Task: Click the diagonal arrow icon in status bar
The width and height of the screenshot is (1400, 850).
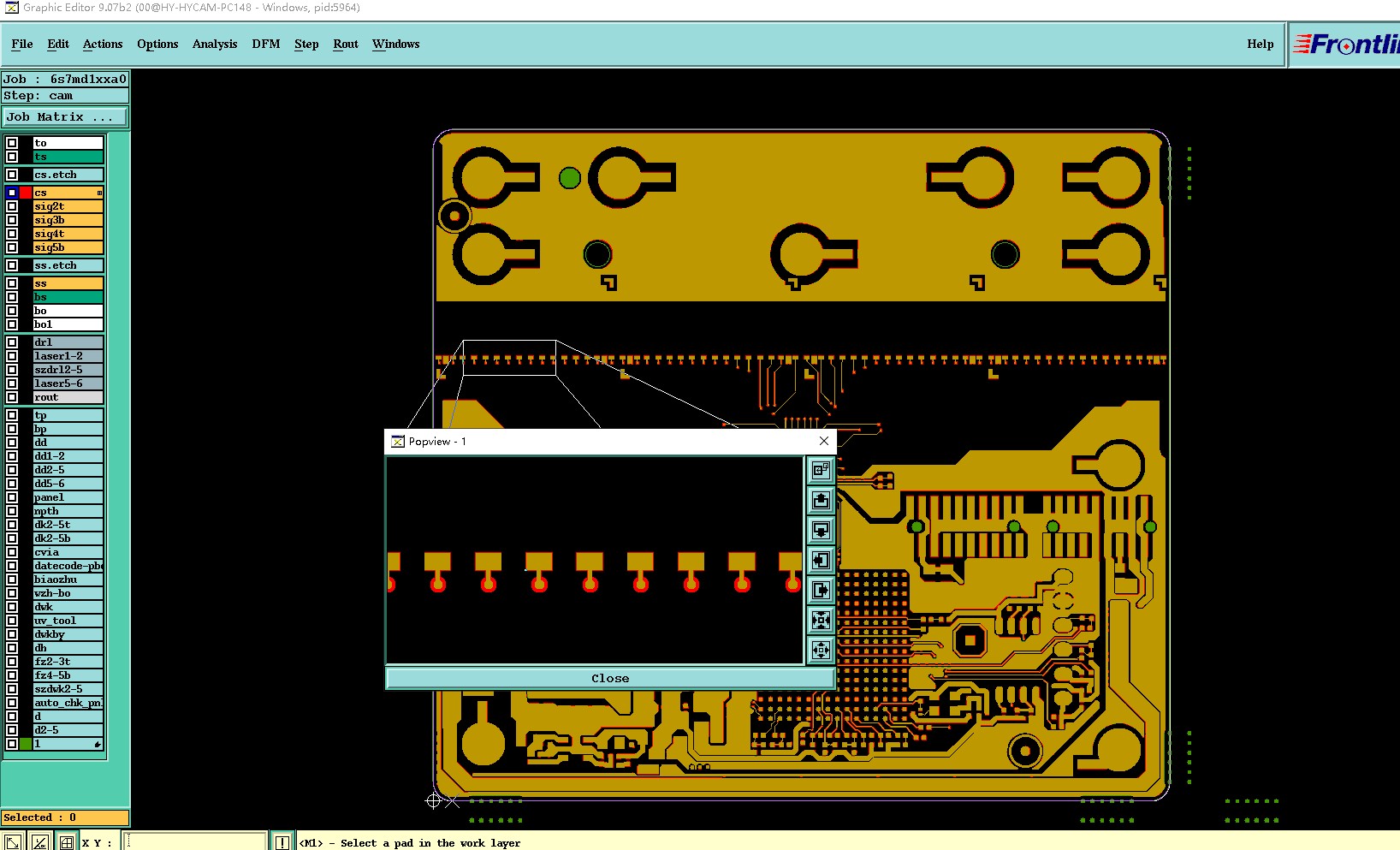Action: pyautogui.click(x=13, y=842)
